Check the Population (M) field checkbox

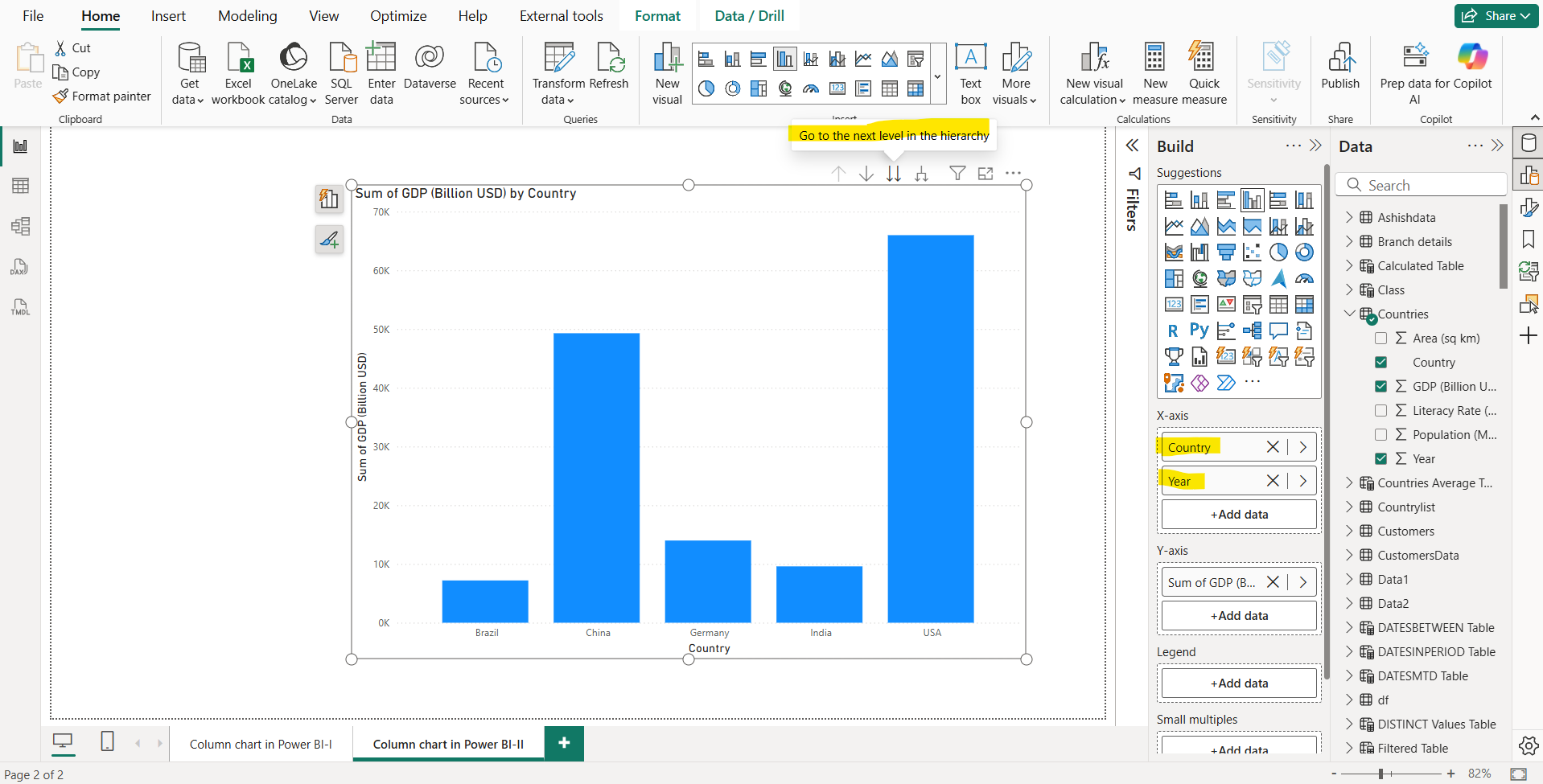coord(1382,434)
